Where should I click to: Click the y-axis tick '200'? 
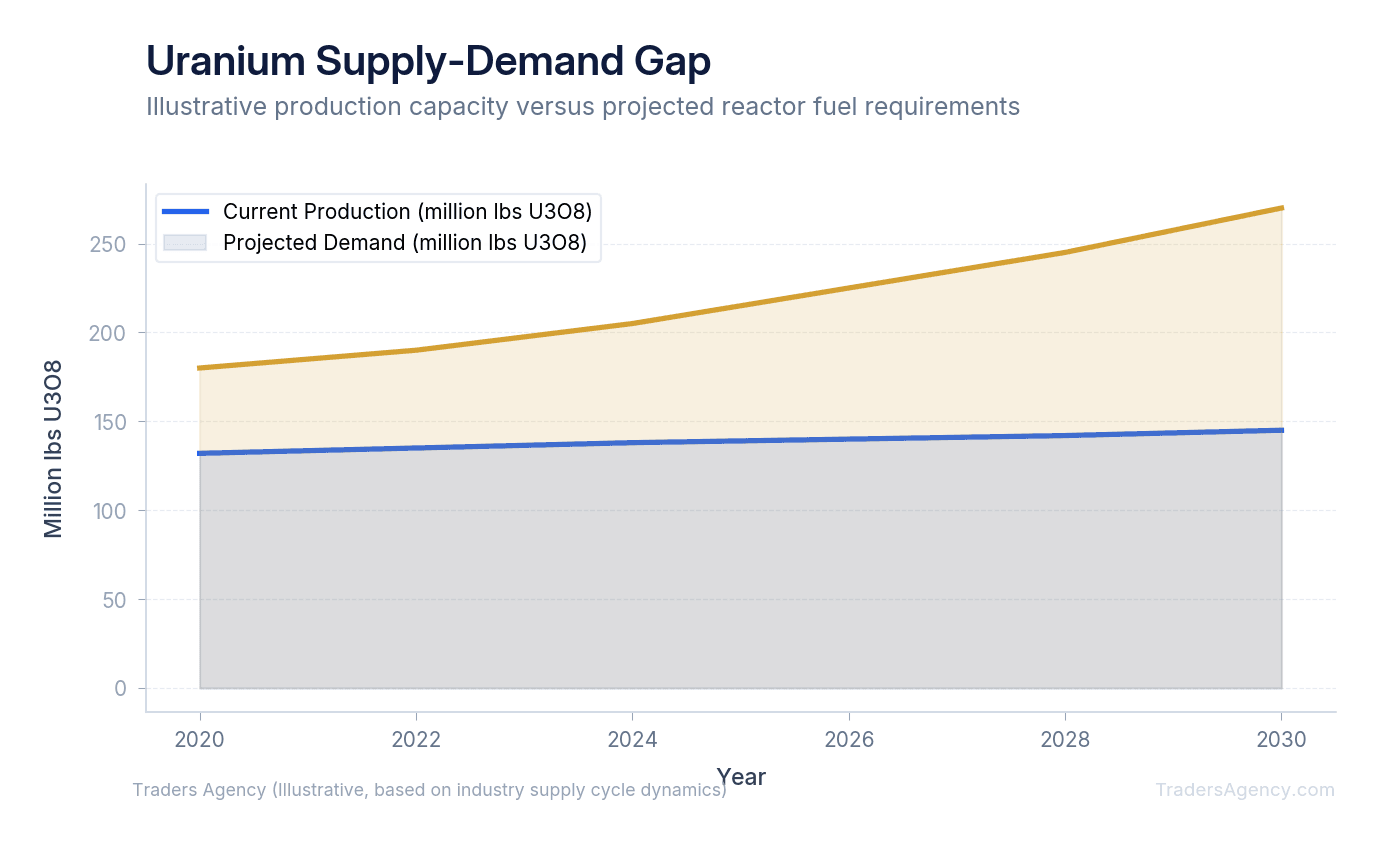108,333
